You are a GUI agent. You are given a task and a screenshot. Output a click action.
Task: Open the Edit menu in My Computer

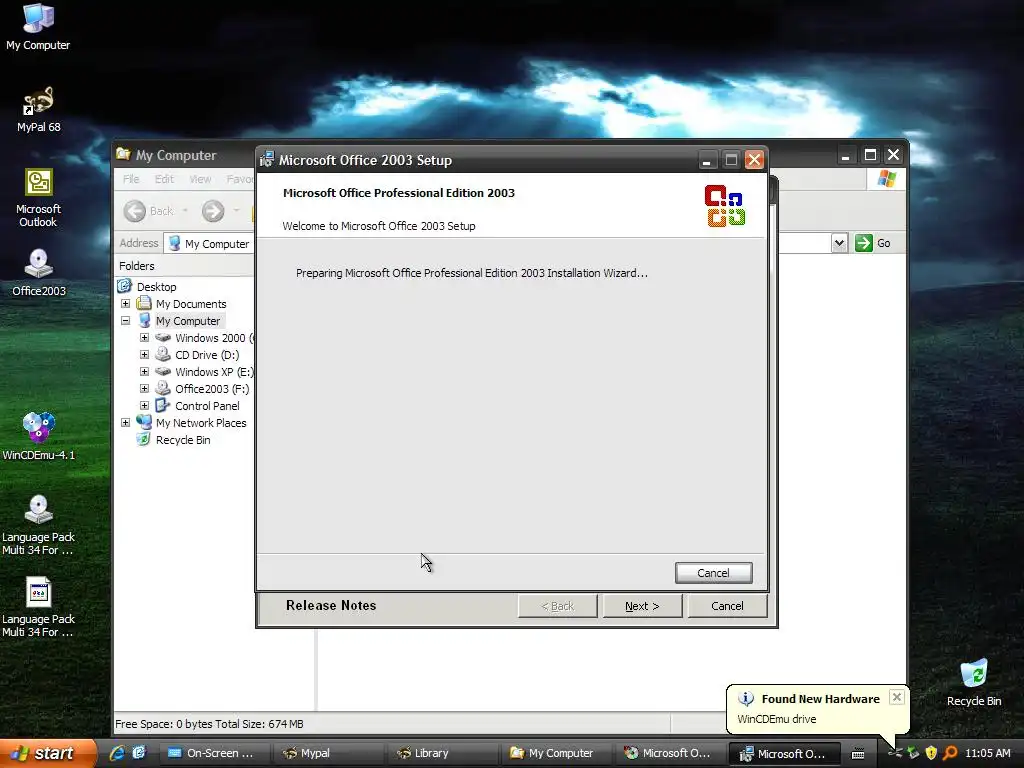(x=164, y=179)
